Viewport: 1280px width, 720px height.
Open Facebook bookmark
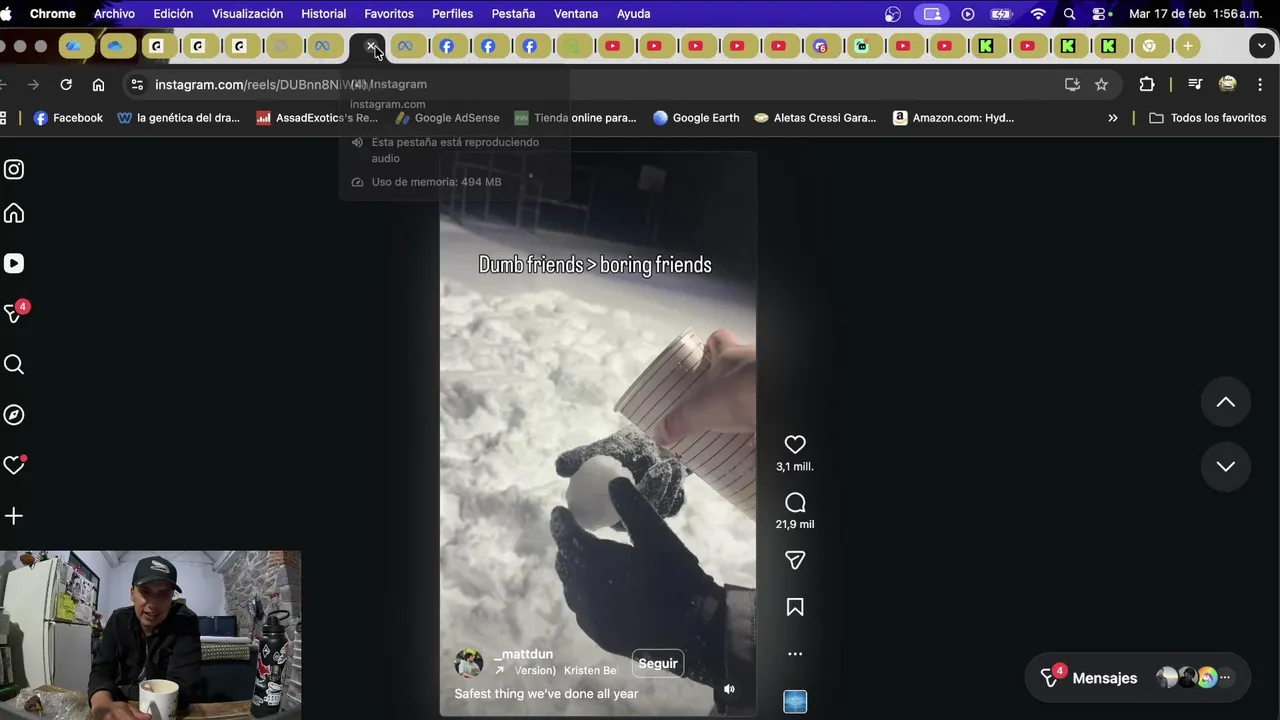[68, 118]
